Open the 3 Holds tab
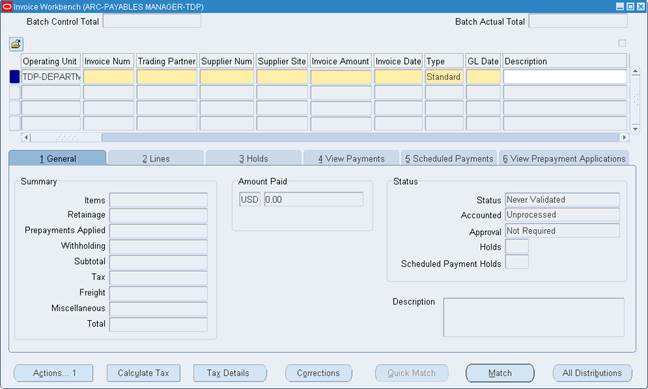 coord(253,159)
